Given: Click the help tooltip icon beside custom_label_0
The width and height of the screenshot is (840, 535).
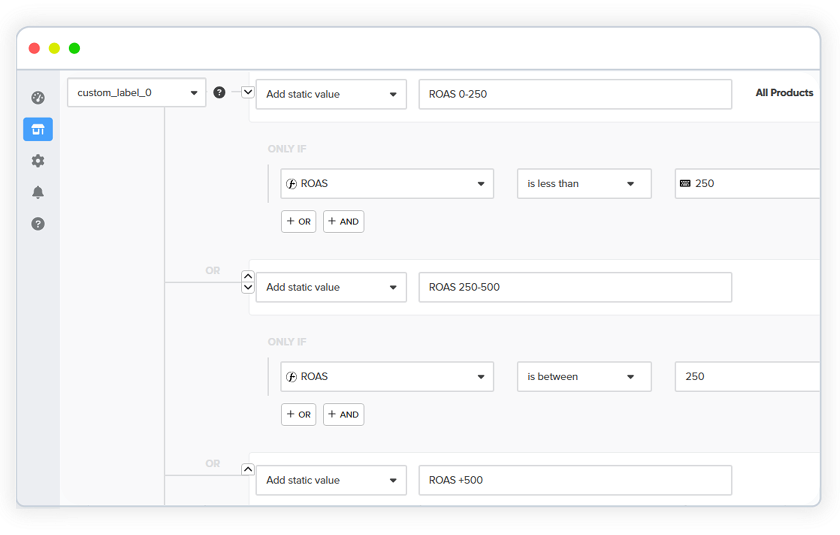Looking at the screenshot, I should 220,93.
